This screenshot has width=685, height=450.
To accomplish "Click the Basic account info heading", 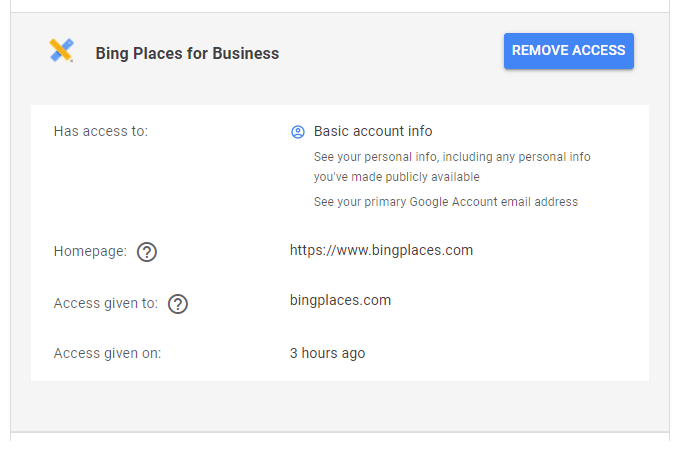I will tap(373, 131).
